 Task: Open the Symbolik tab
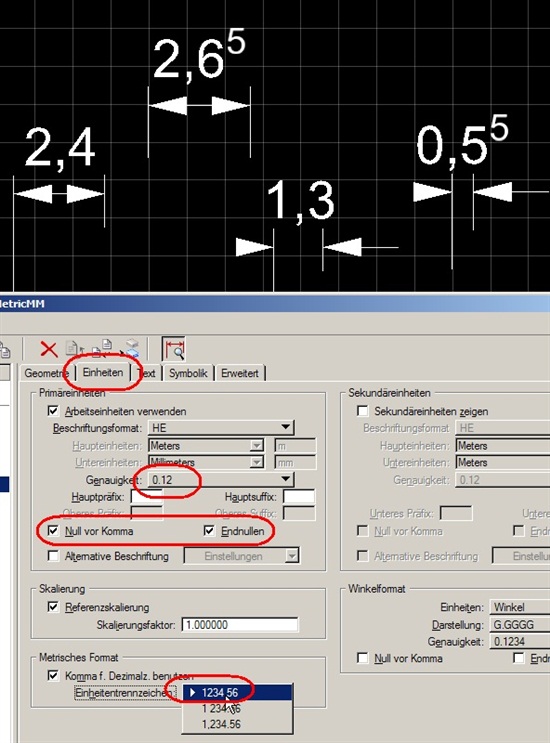188,373
